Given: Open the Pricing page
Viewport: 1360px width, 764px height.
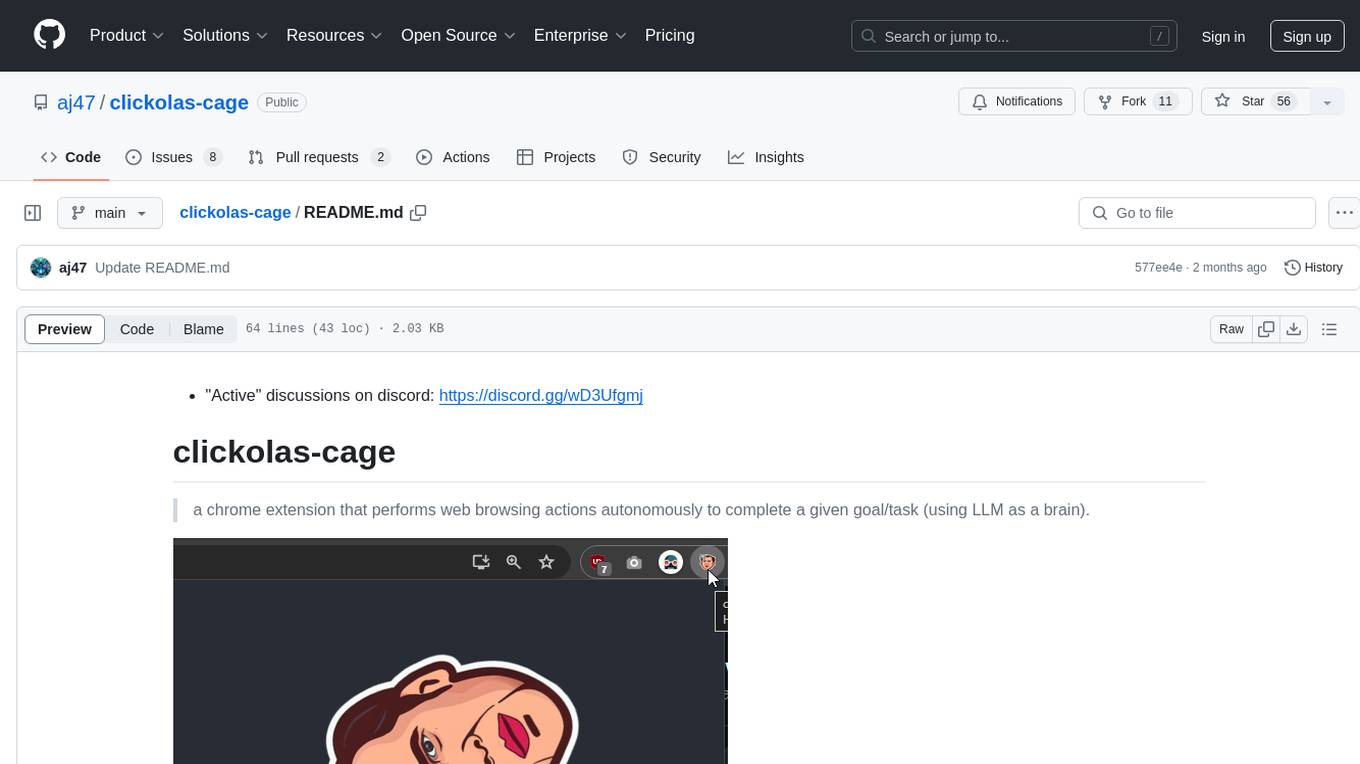Looking at the screenshot, I should 670,35.
